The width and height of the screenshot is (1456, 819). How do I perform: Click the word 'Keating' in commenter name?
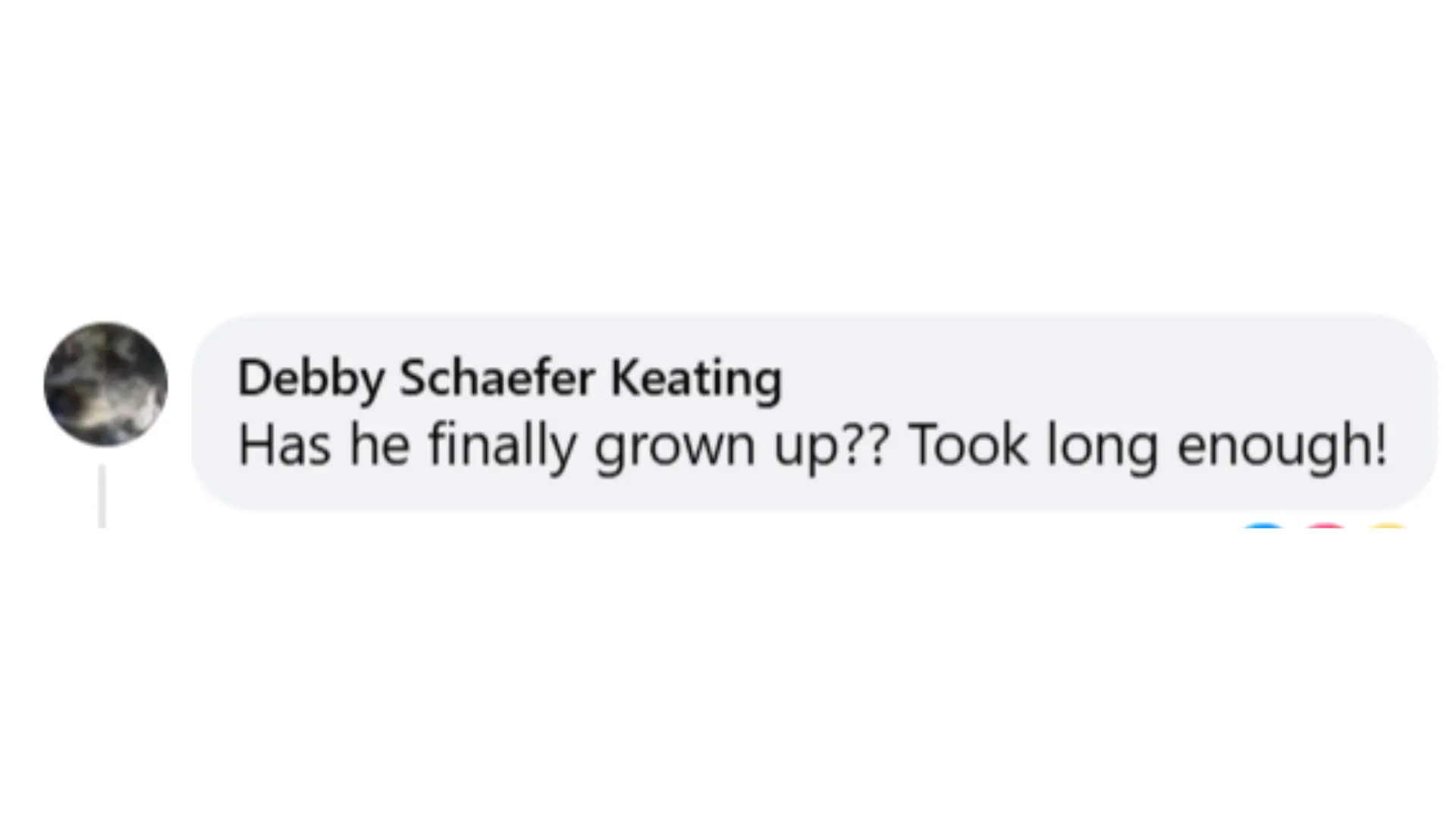(x=696, y=378)
